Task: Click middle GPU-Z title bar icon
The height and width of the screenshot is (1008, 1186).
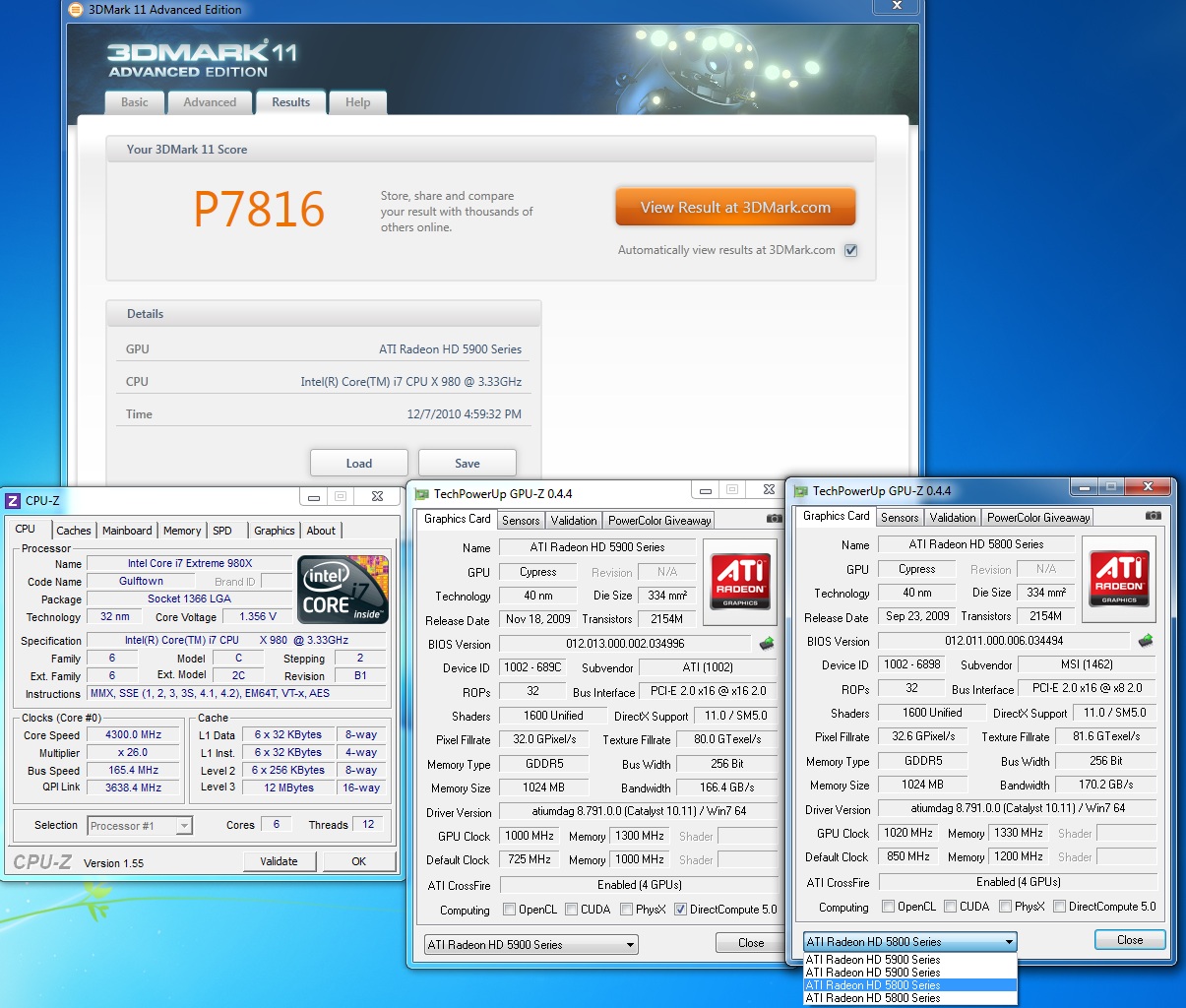Action: coord(422,494)
